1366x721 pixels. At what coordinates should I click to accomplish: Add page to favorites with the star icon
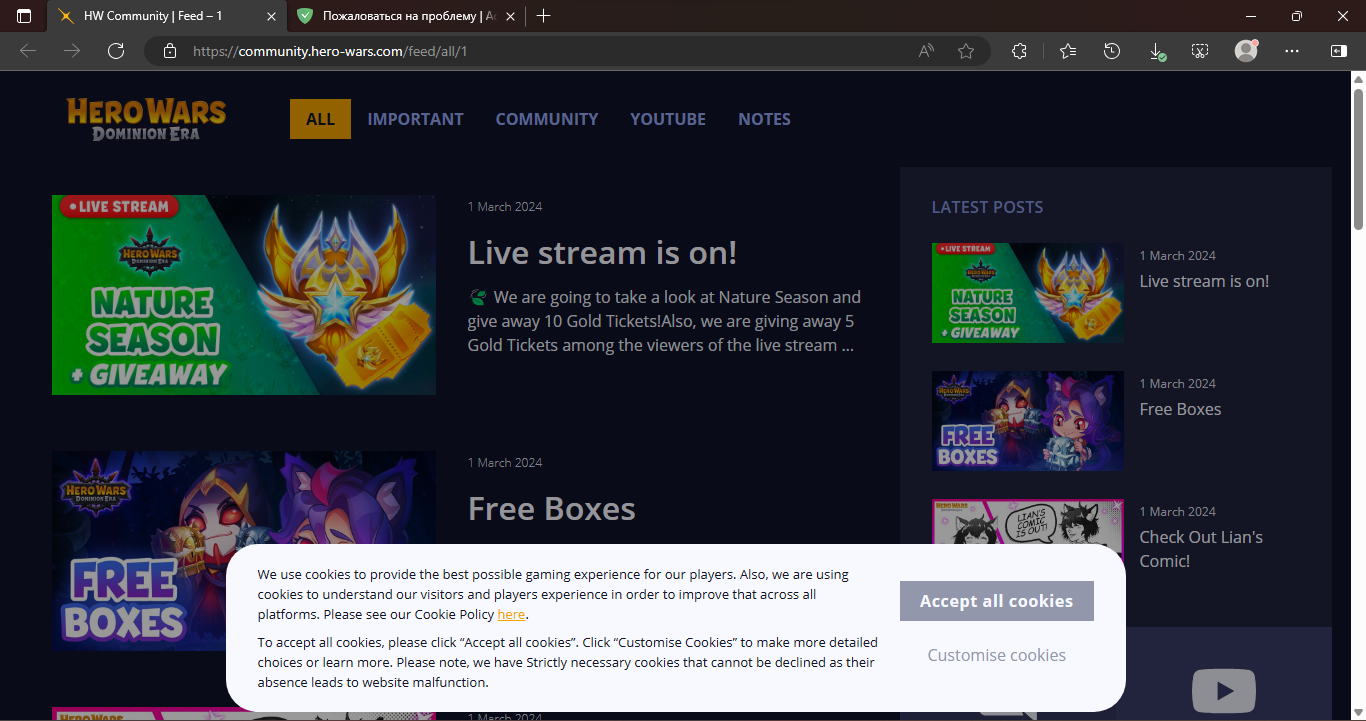coord(965,51)
